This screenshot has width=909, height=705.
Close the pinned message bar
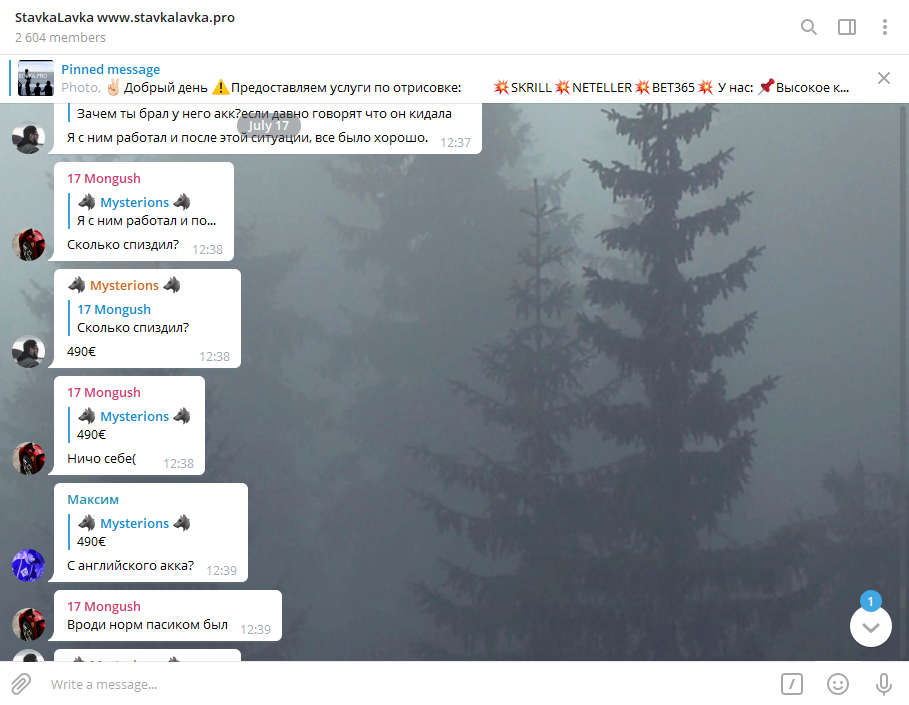(x=883, y=78)
